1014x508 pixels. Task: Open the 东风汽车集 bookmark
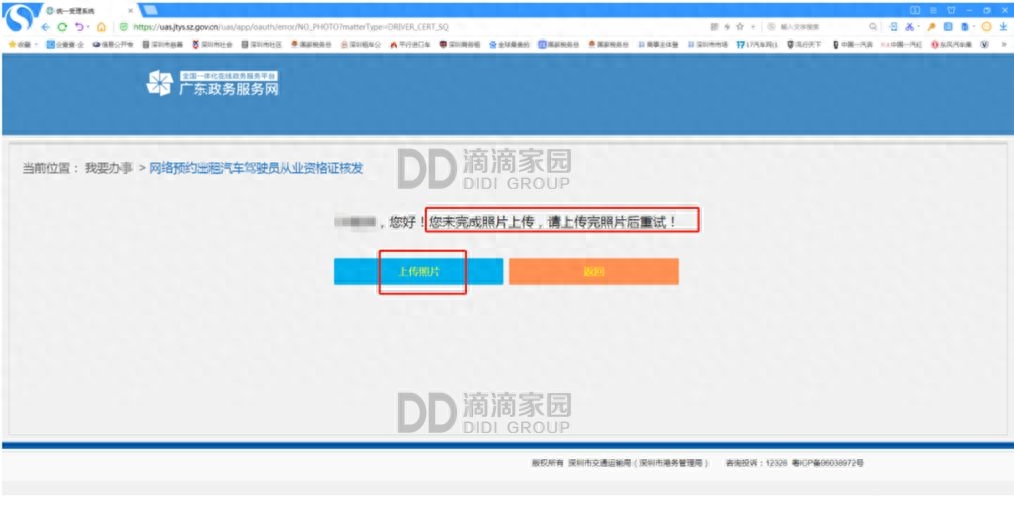[x=951, y=45]
